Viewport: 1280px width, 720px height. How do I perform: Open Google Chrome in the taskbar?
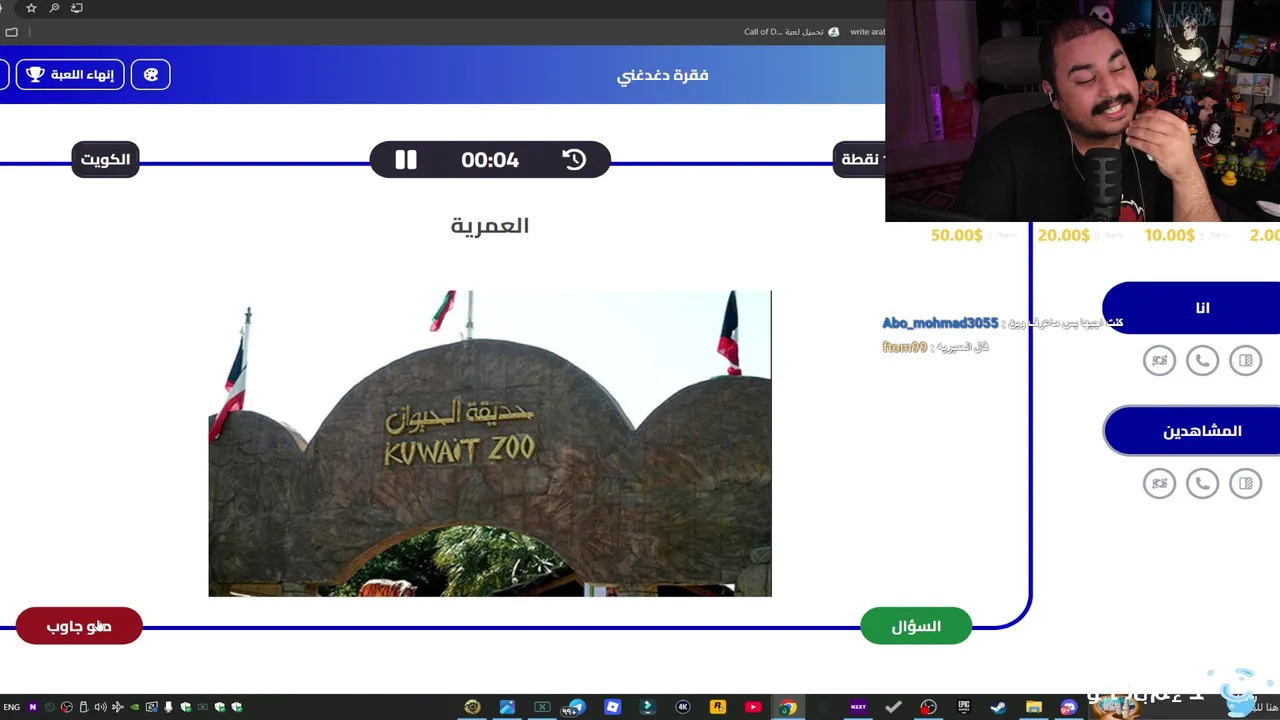click(x=788, y=707)
